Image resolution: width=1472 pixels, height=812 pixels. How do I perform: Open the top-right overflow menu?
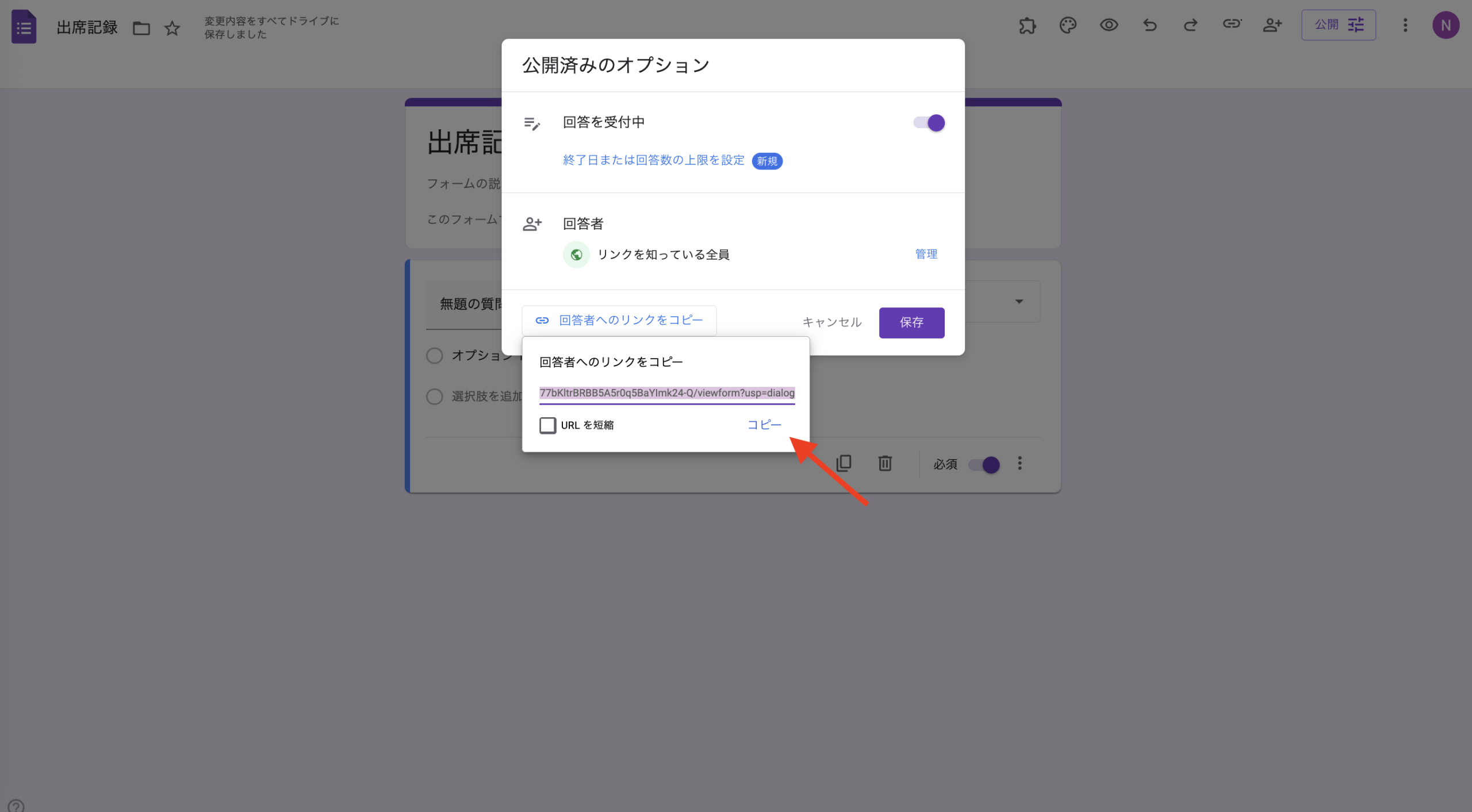tap(1405, 25)
